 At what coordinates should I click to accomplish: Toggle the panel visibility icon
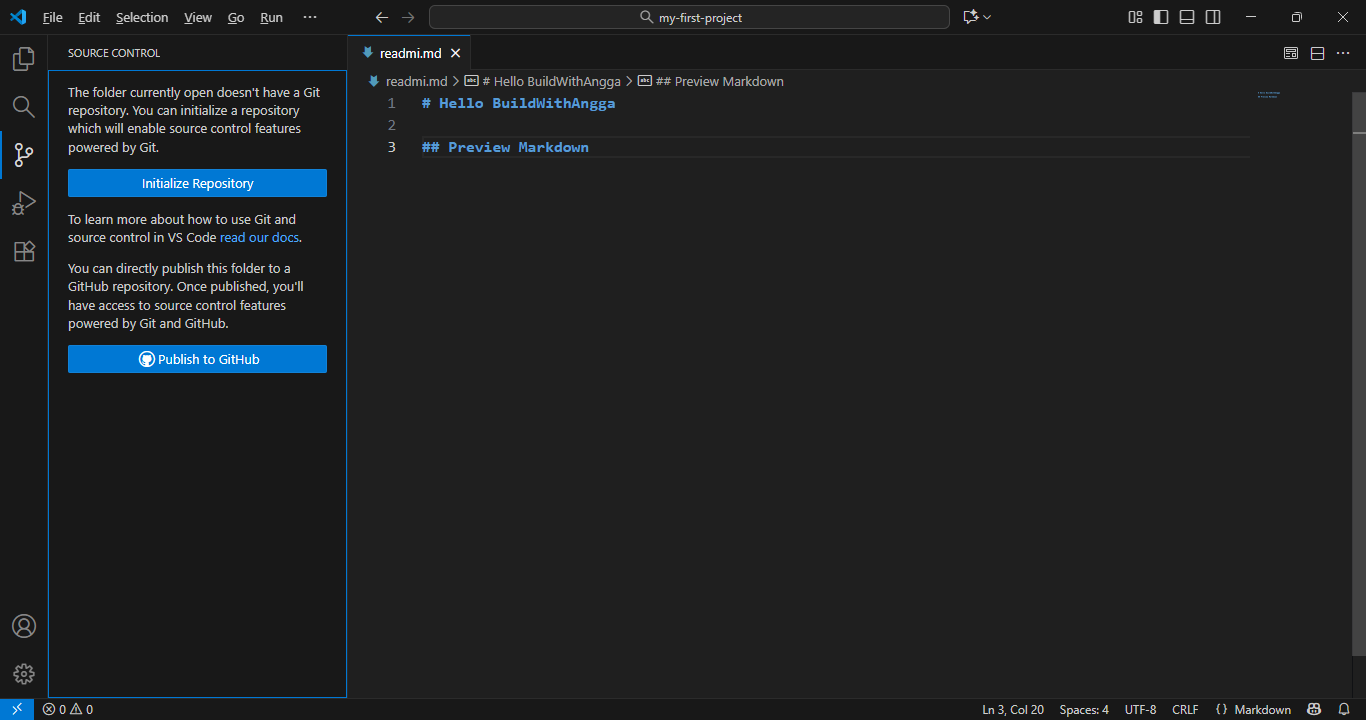click(x=1187, y=17)
